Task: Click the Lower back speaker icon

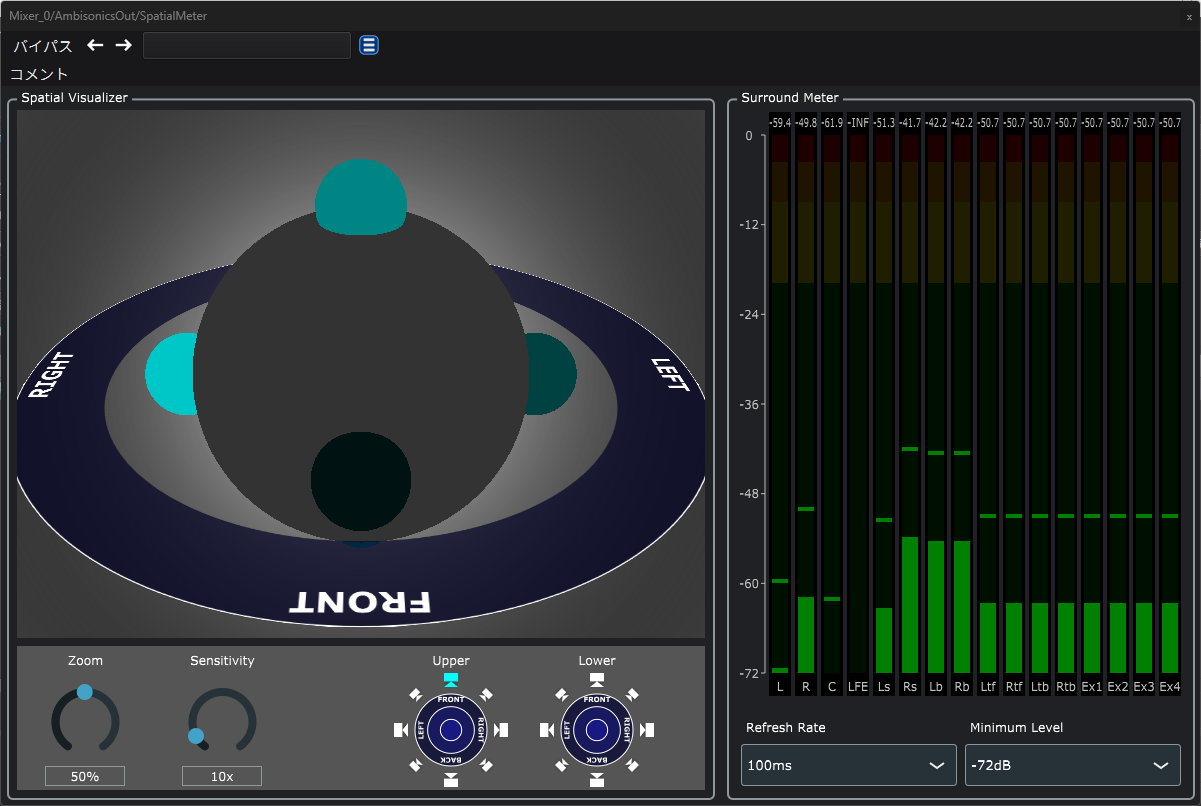Action: point(597,780)
